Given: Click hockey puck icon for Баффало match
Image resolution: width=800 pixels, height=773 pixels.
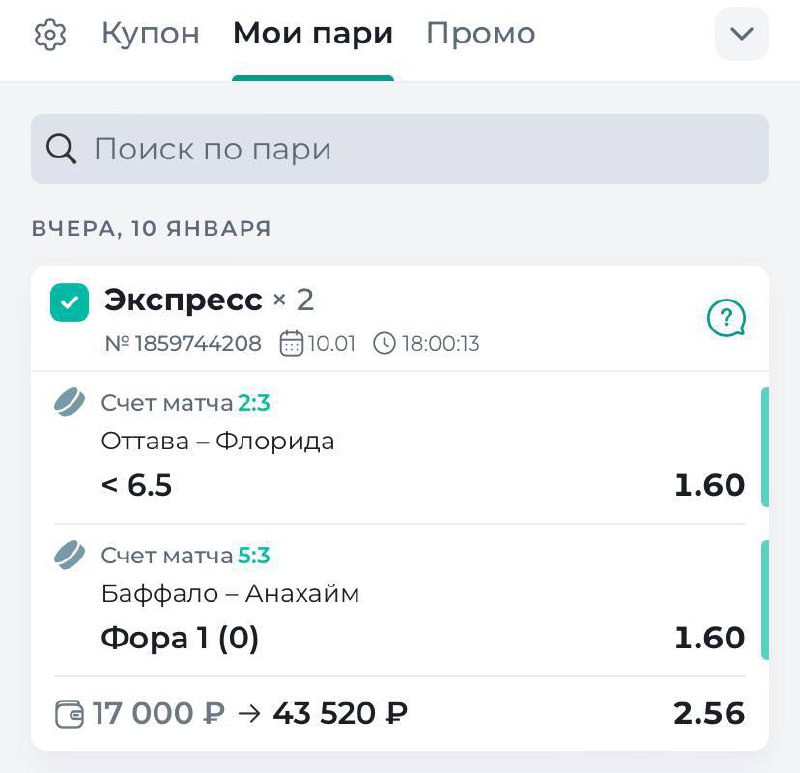Looking at the screenshot, I should click(70, 555).
